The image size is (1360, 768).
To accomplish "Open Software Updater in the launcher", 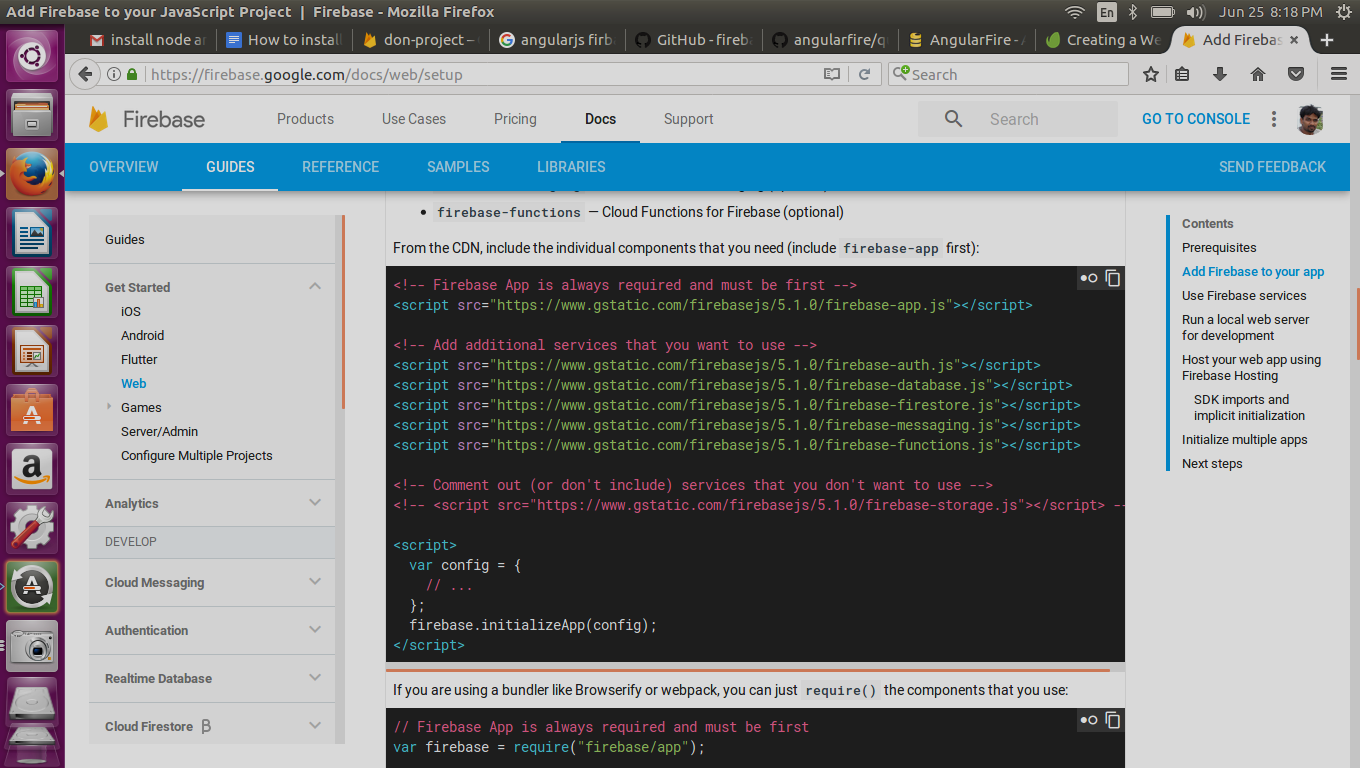I will coord(33,586).
